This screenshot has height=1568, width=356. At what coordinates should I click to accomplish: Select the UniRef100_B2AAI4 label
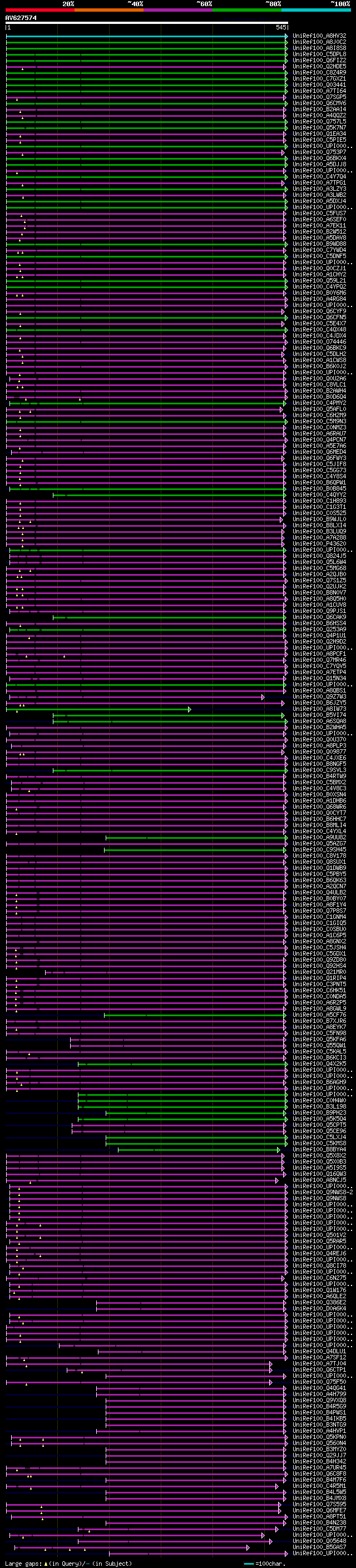[319, 109]
